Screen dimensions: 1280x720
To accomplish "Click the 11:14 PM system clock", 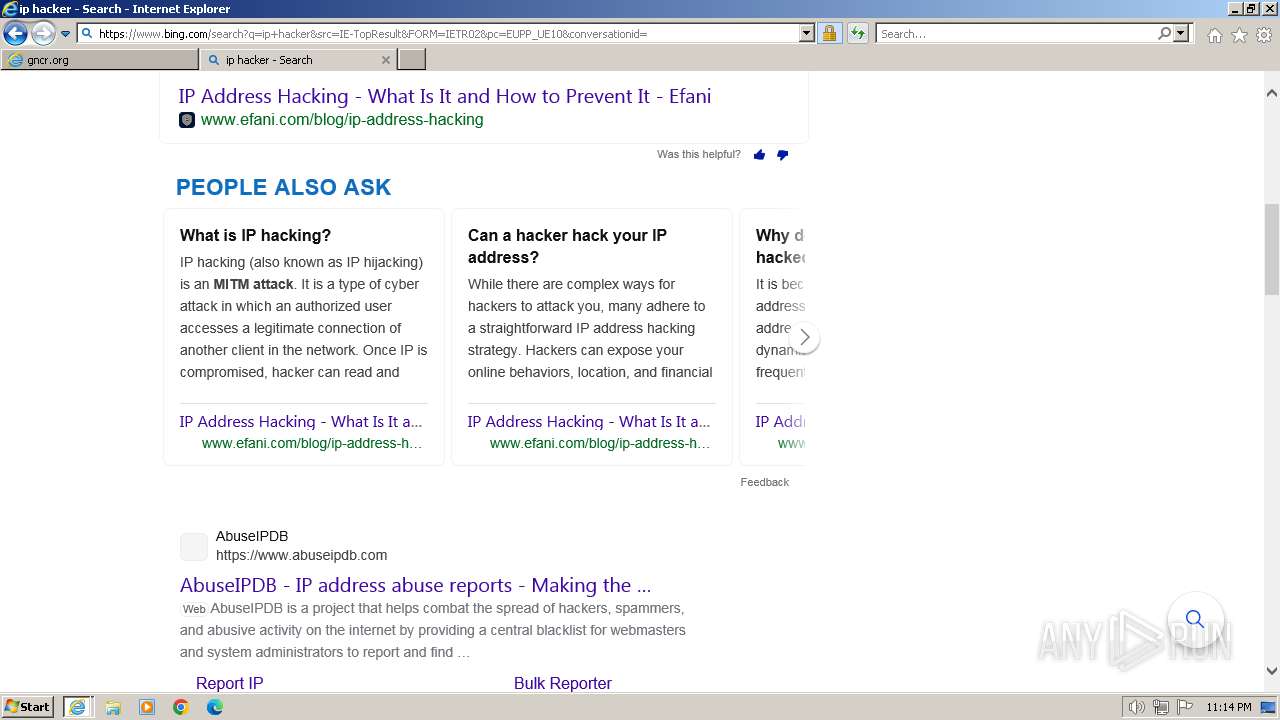I will click(x=1229, y=707).
